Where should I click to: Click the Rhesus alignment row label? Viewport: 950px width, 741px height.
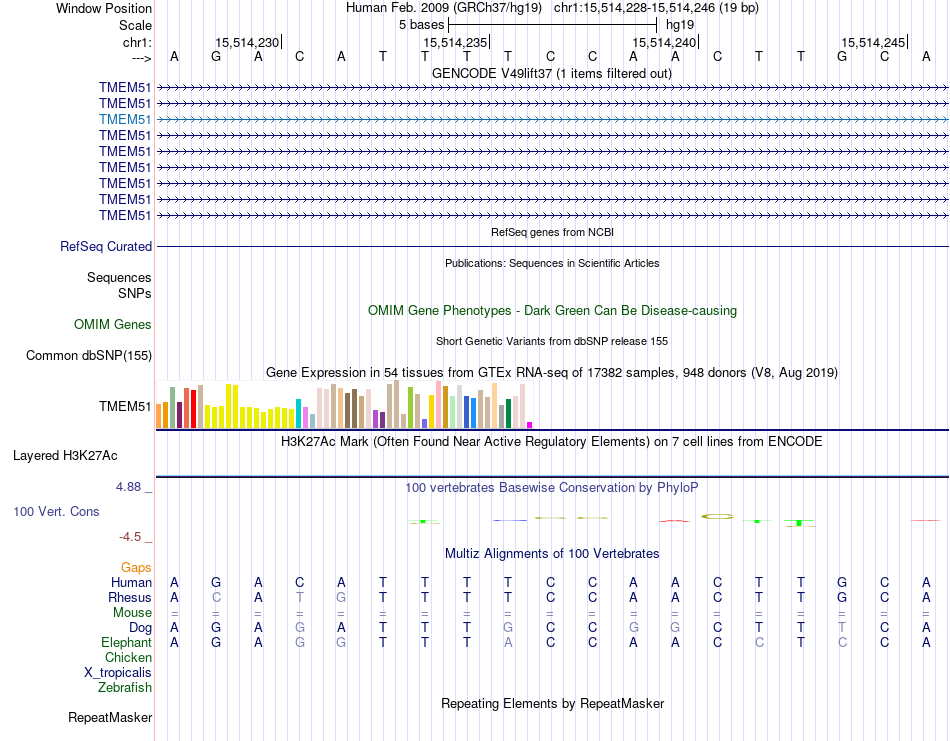pyautogui.click(x=130, y=598)
